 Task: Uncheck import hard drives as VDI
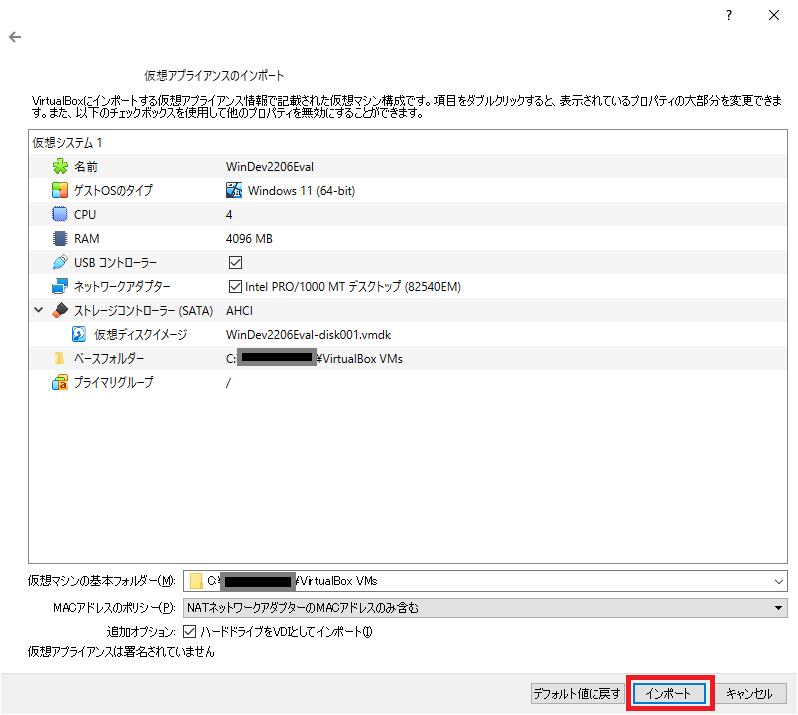coord(189,632)
